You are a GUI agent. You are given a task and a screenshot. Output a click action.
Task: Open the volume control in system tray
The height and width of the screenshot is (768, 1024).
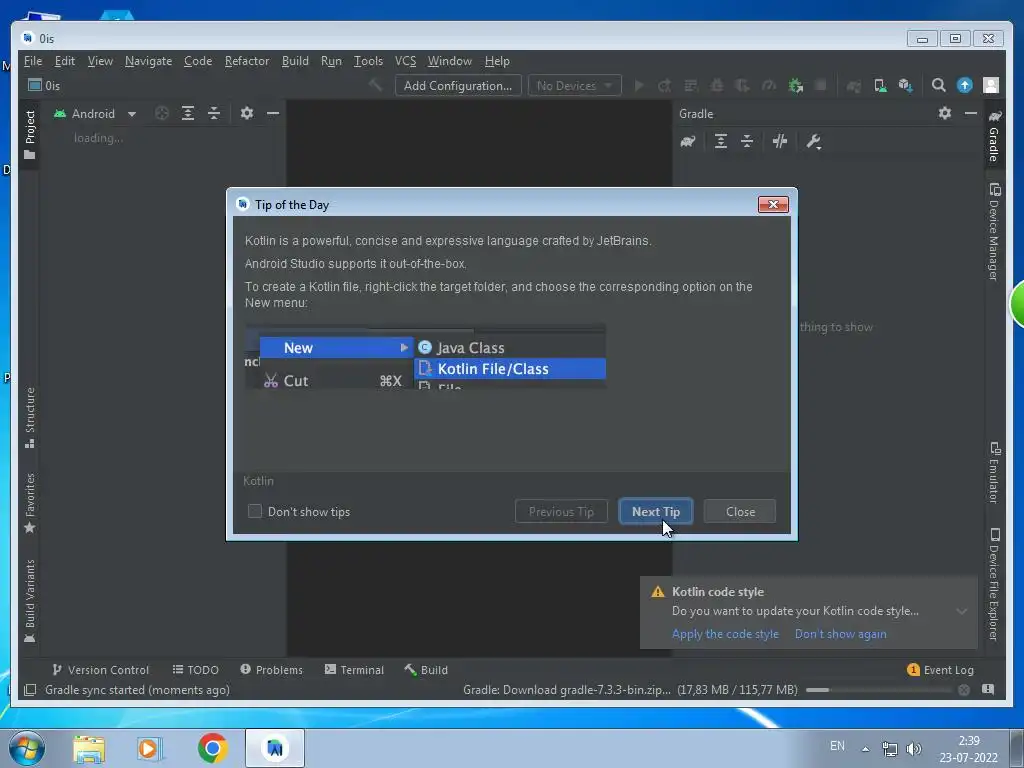(x=914, y=749)
